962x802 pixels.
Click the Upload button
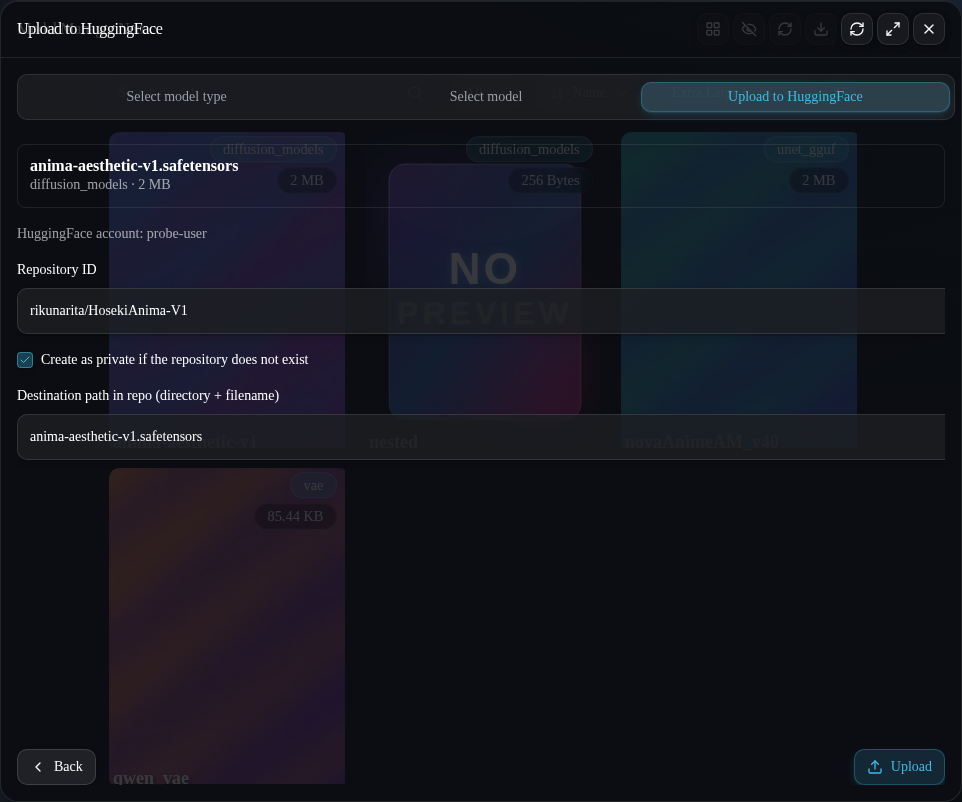(x=899, y=766)
